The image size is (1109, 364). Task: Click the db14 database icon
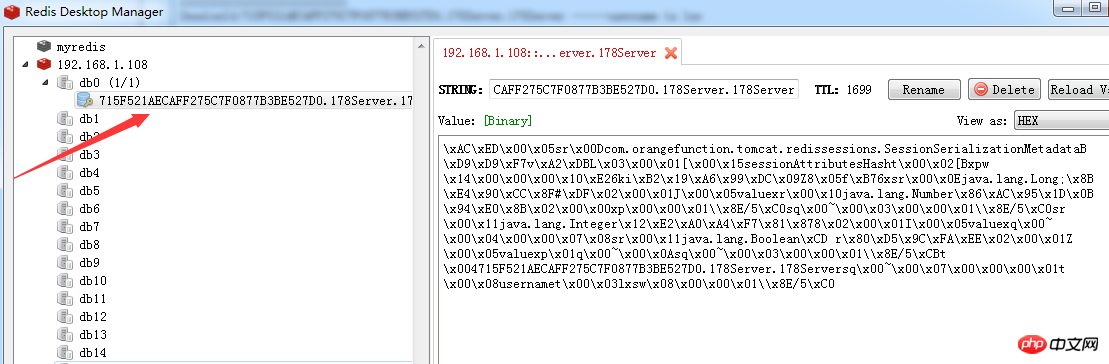[65, 352]
